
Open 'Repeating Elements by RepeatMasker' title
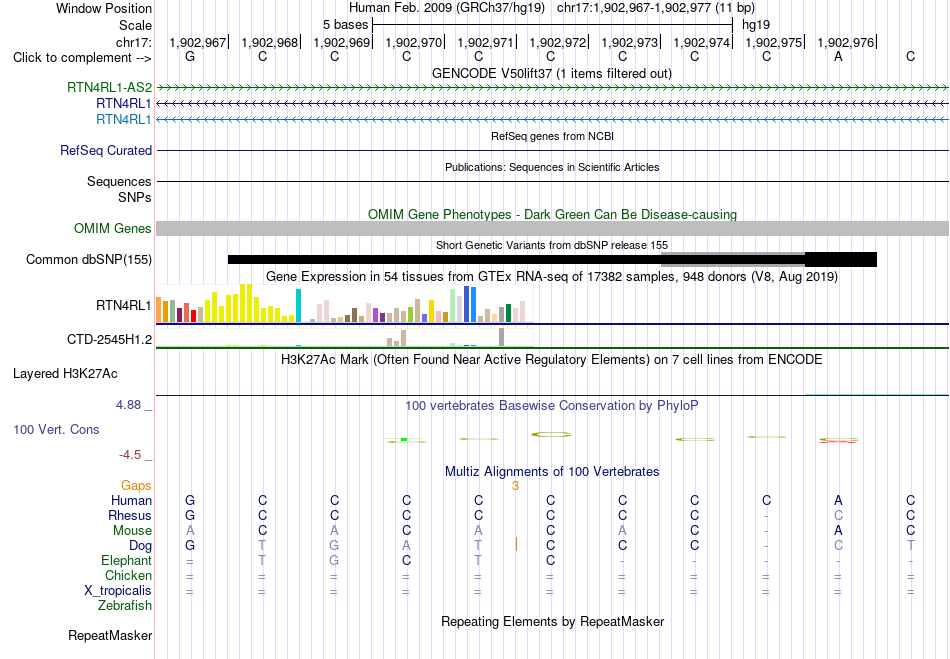point(553,621)
